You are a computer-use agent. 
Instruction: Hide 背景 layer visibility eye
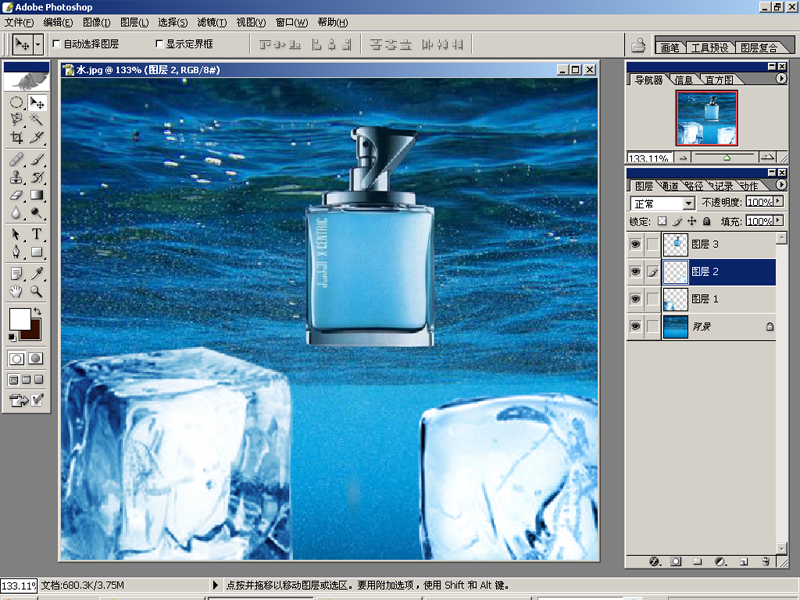click(635, 326)
